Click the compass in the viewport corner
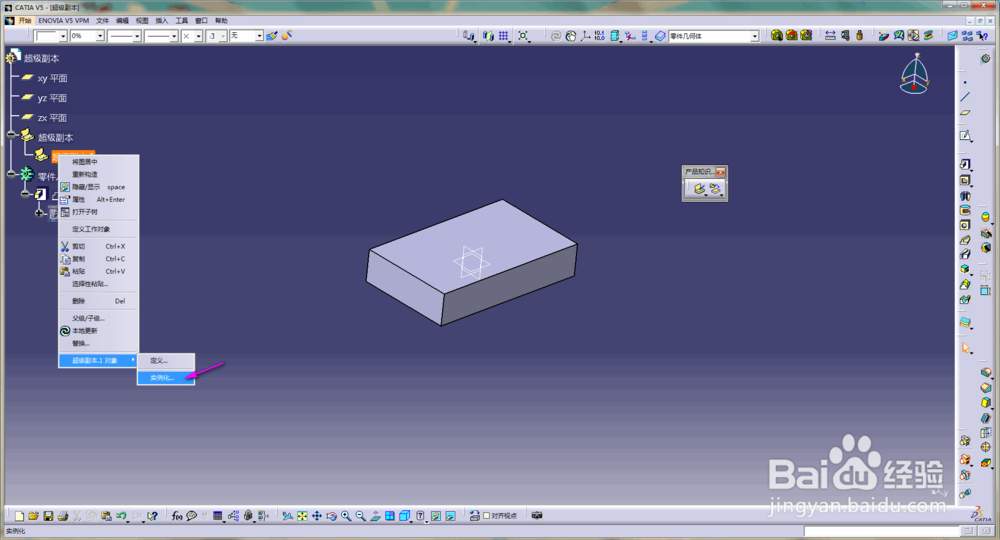Viewport: 1000px width, 540px height. pyautogui.click(x=915, y=74)
